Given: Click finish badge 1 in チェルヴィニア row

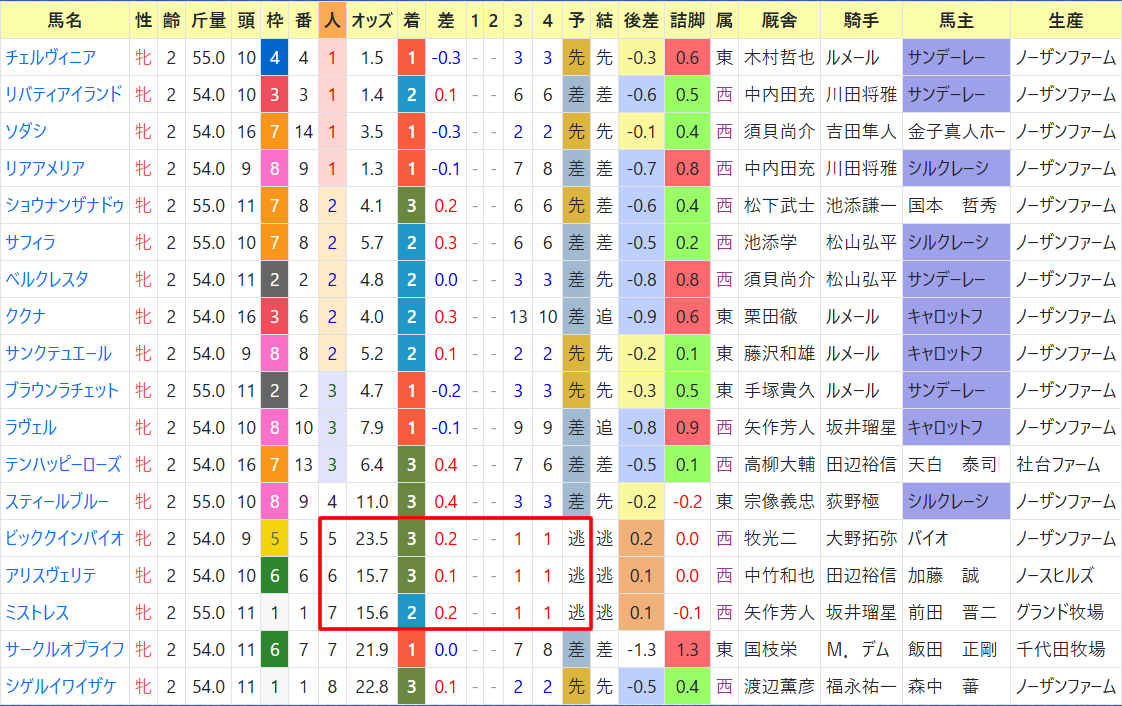Looking at the screenshot, I should click(x=411, y=58).
